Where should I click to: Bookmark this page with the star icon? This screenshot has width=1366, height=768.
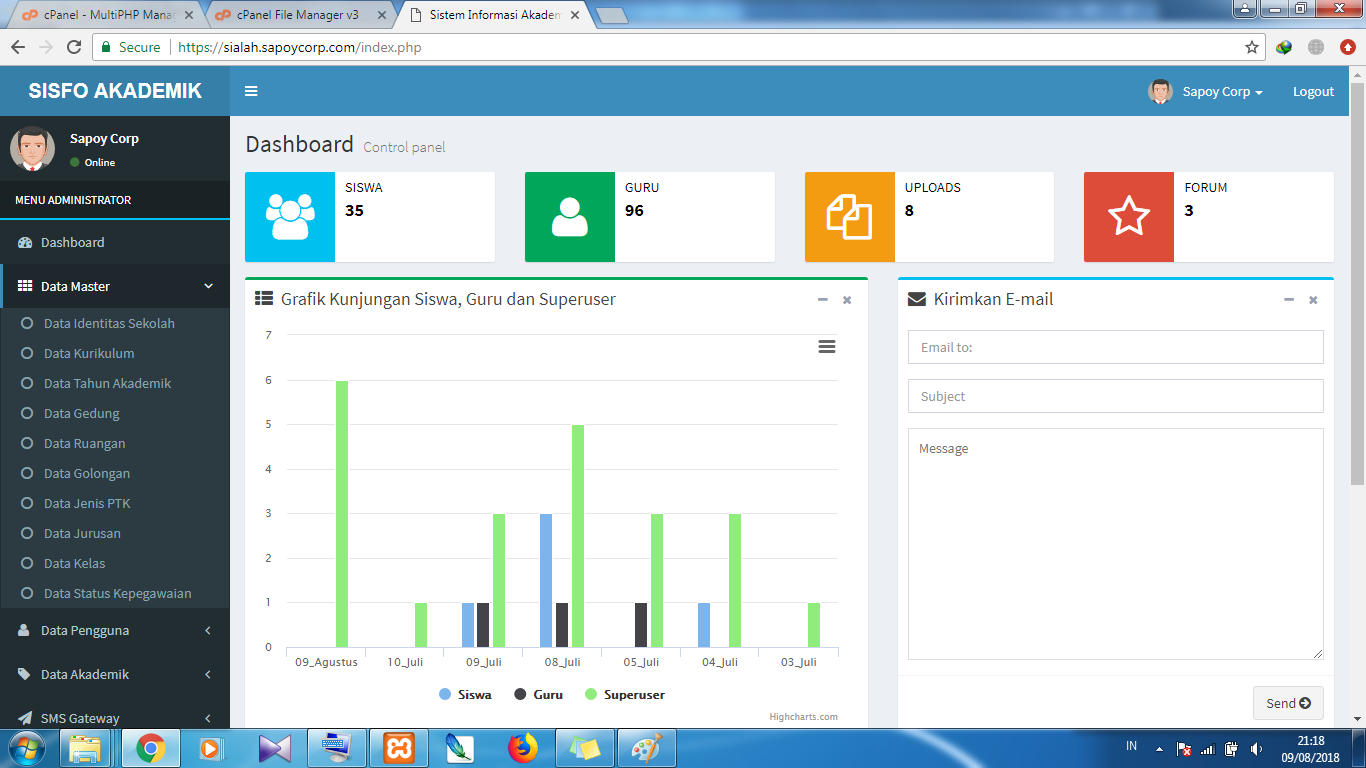pyautogui.click(x=1252, y=47)
